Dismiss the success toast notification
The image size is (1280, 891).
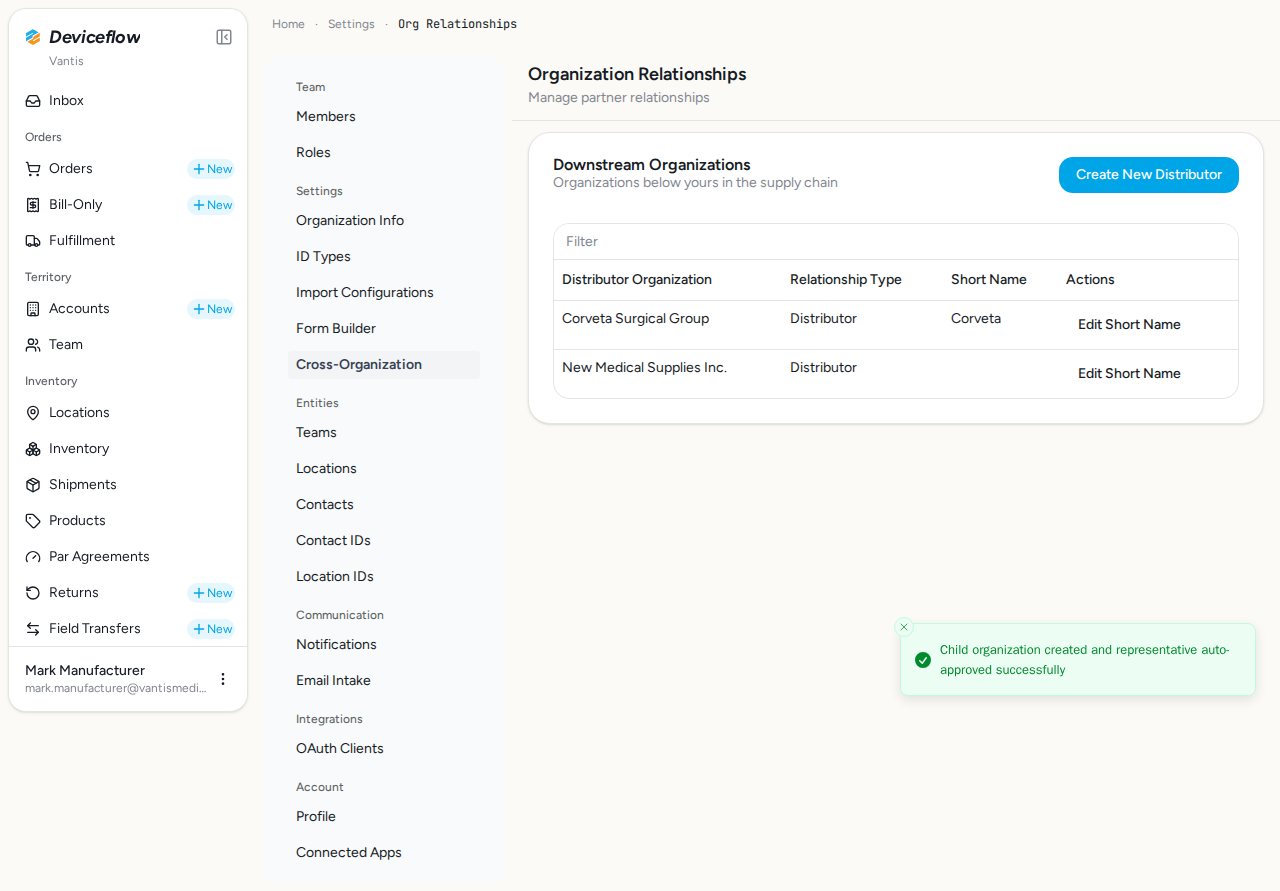tap(904, 627)
